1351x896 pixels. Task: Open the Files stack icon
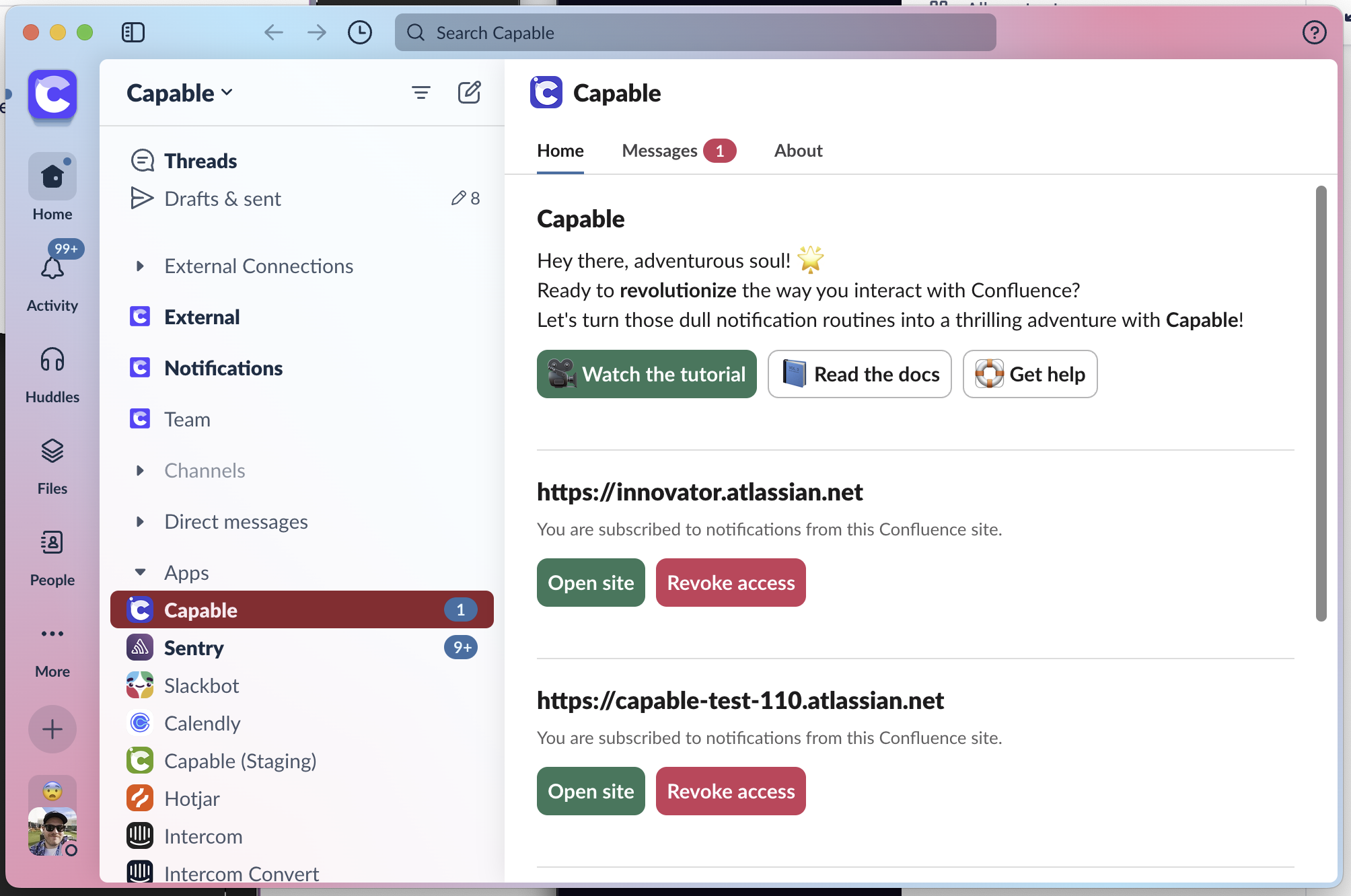(x=52, y=451)
